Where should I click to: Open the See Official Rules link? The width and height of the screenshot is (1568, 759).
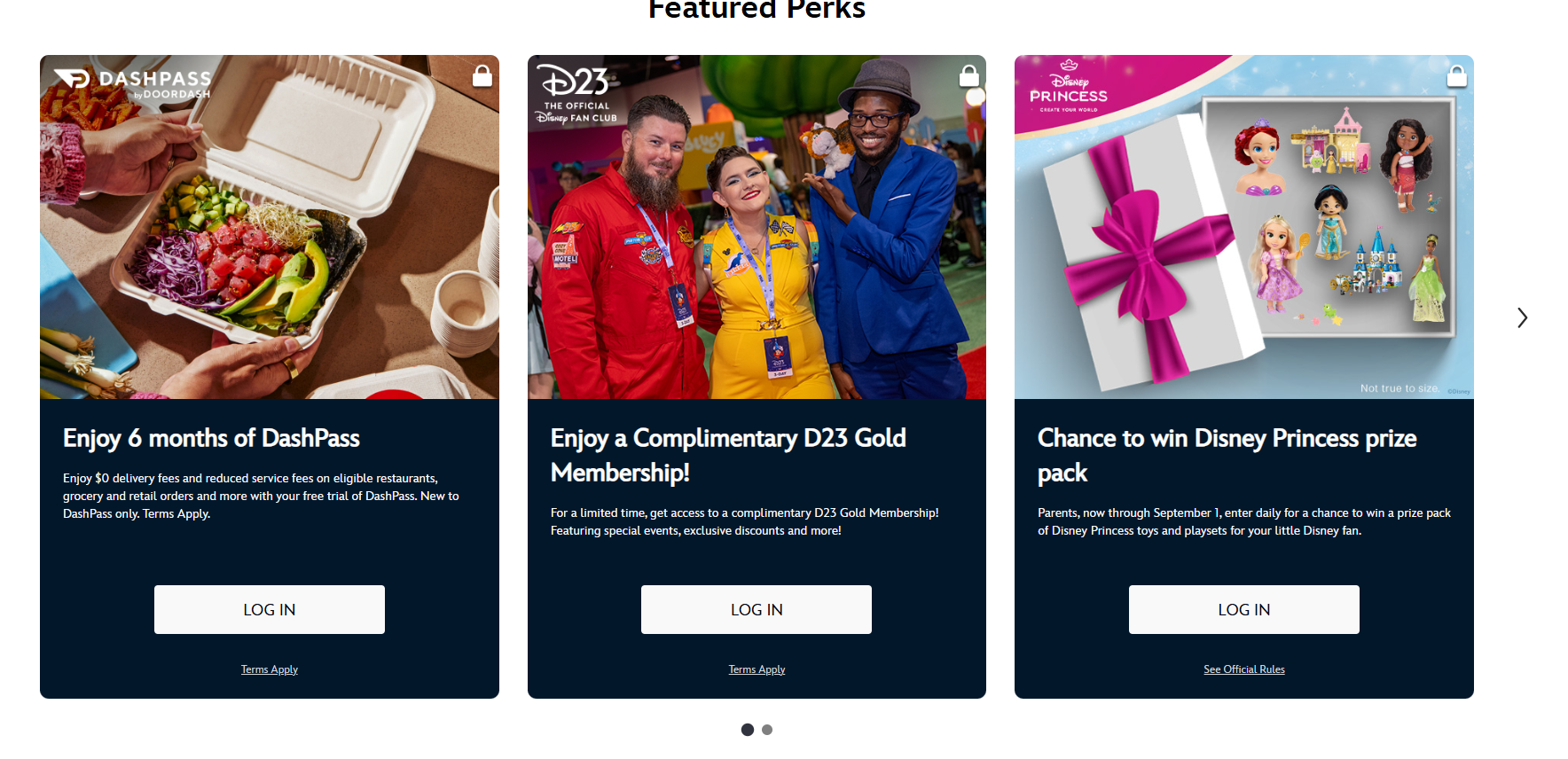tap(1243, 669)
